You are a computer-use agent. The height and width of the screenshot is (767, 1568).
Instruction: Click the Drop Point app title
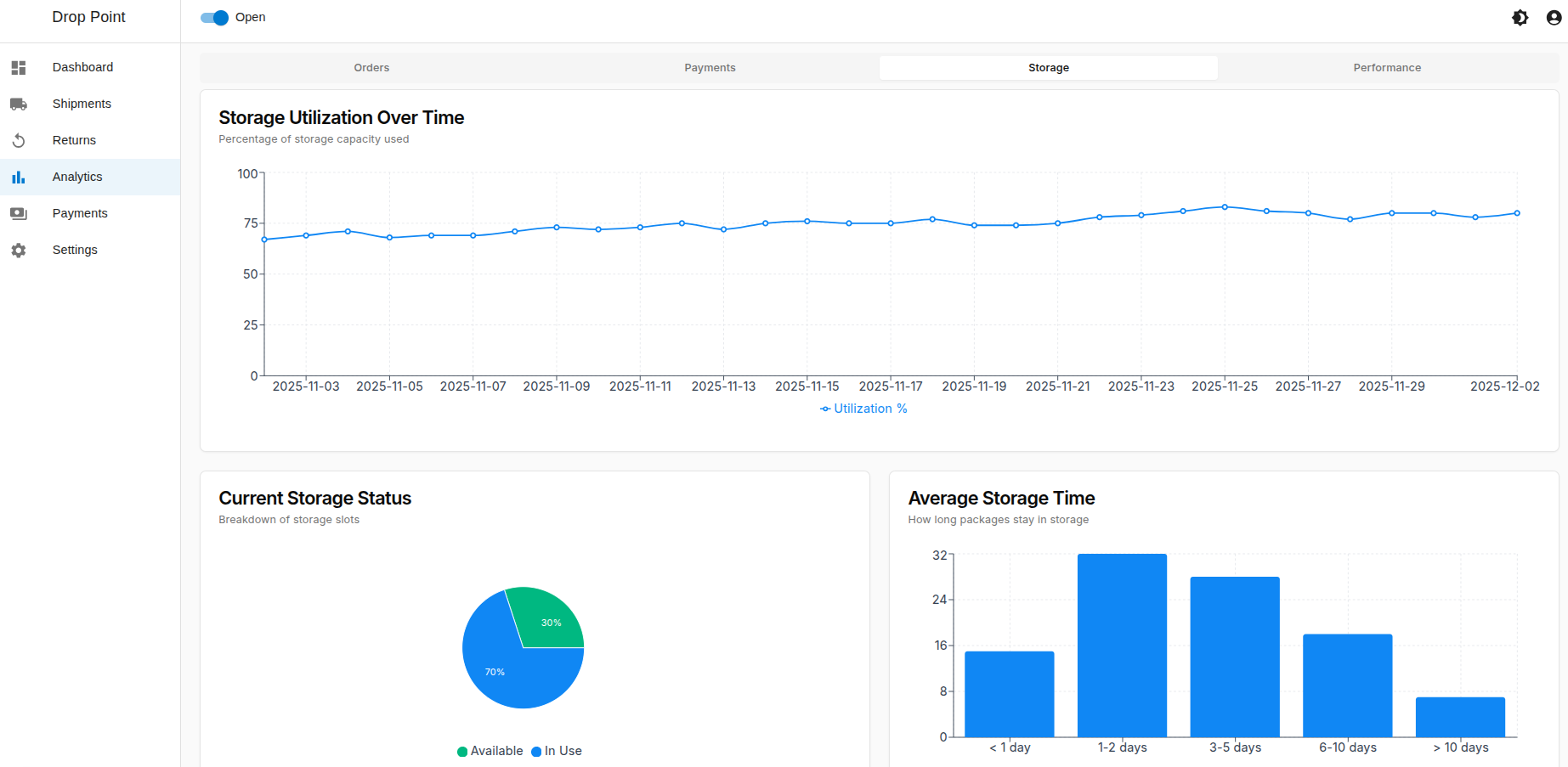click(x=88, y=17)
